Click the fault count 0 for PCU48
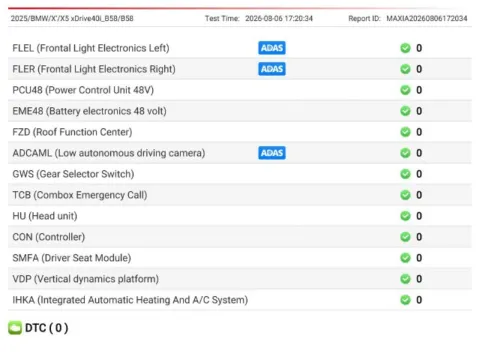Viewport: 480px width, 360px height. point(419,90)
